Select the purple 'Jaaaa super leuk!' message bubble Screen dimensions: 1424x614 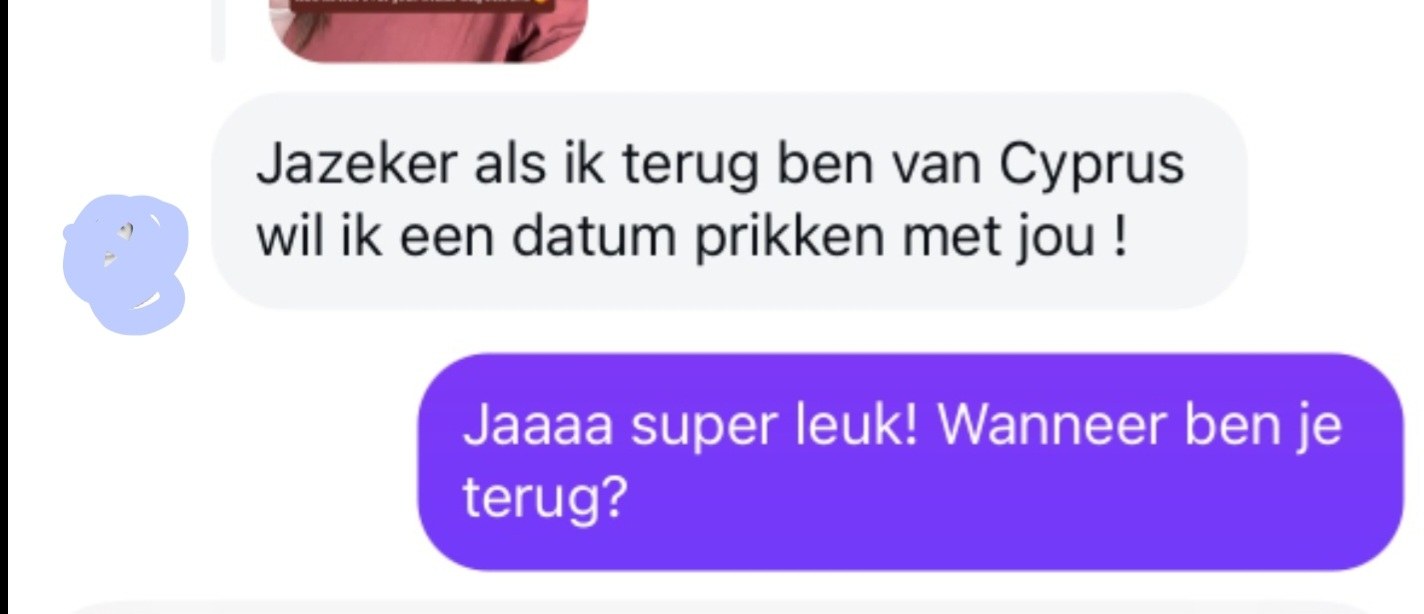911,461
